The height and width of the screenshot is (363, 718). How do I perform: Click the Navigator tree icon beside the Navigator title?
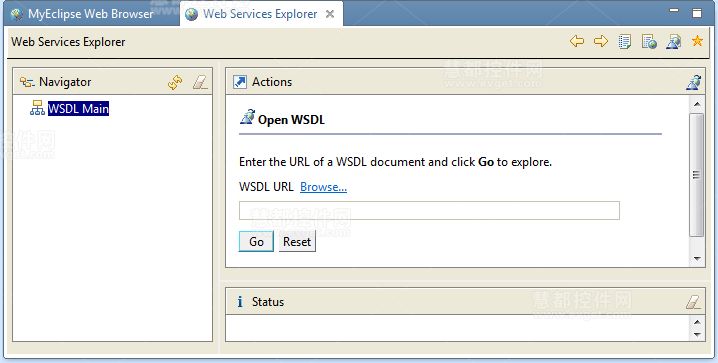pos(27,82)
